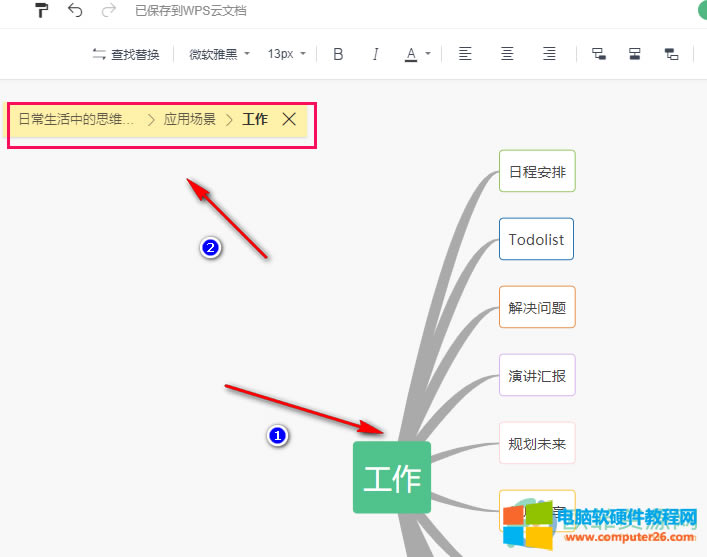
Task: Center align the text
Action: tap(507, 54)
